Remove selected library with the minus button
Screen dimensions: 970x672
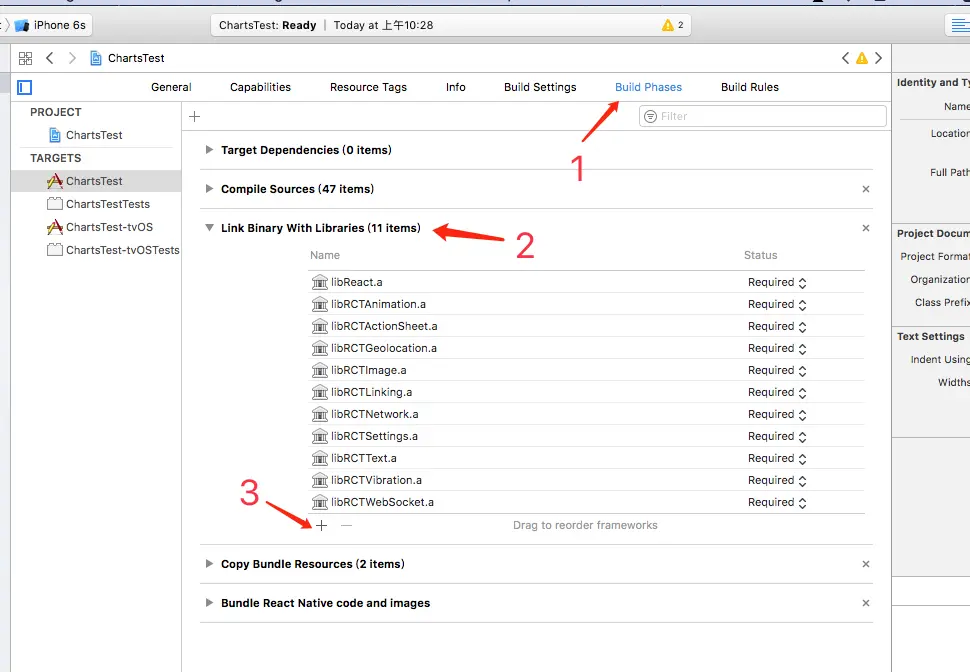[x=346, y=525]
